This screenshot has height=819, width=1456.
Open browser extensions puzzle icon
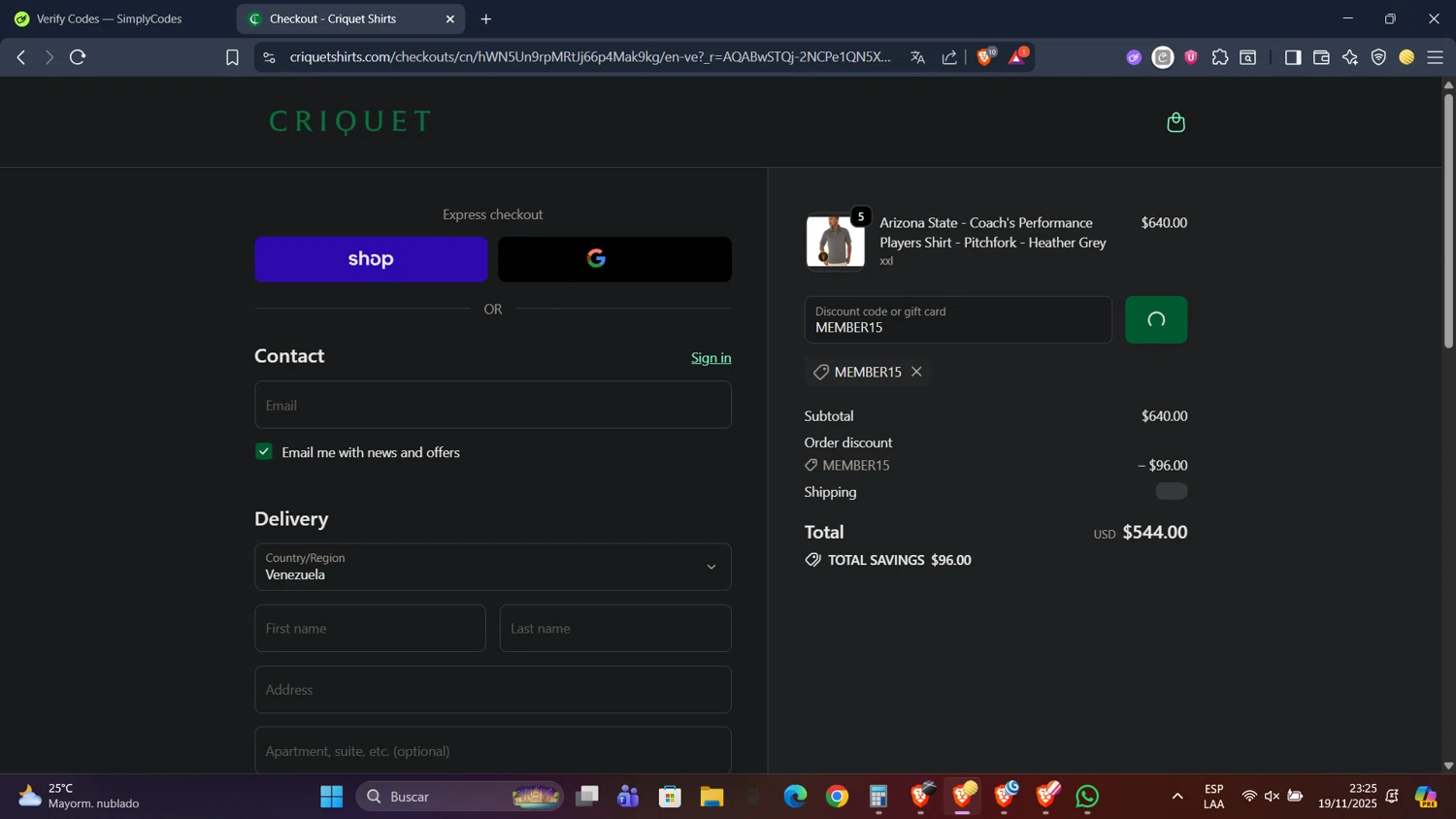coord(1220,57)
